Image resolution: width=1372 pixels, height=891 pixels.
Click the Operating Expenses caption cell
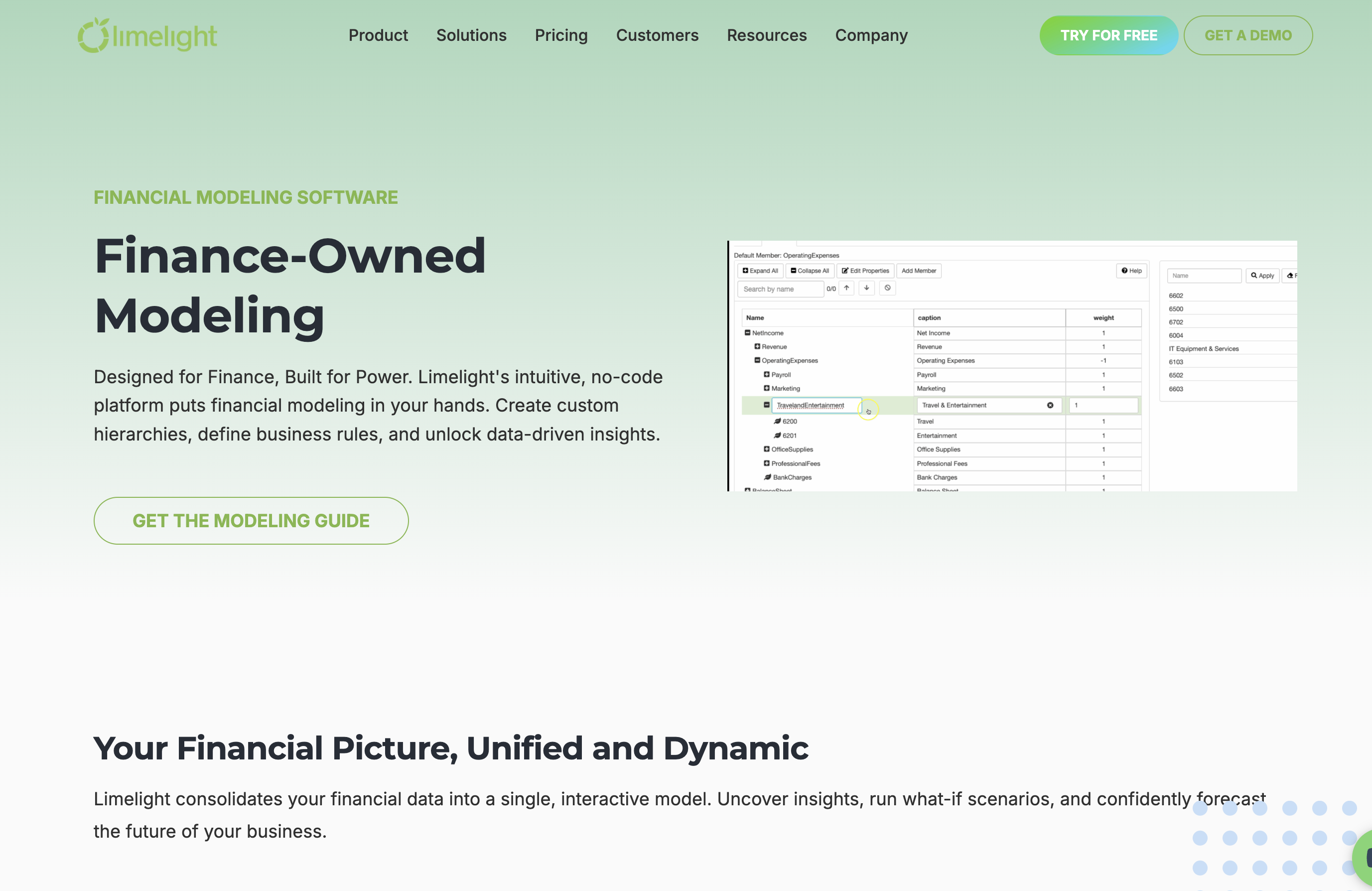[x=989, y=360]
